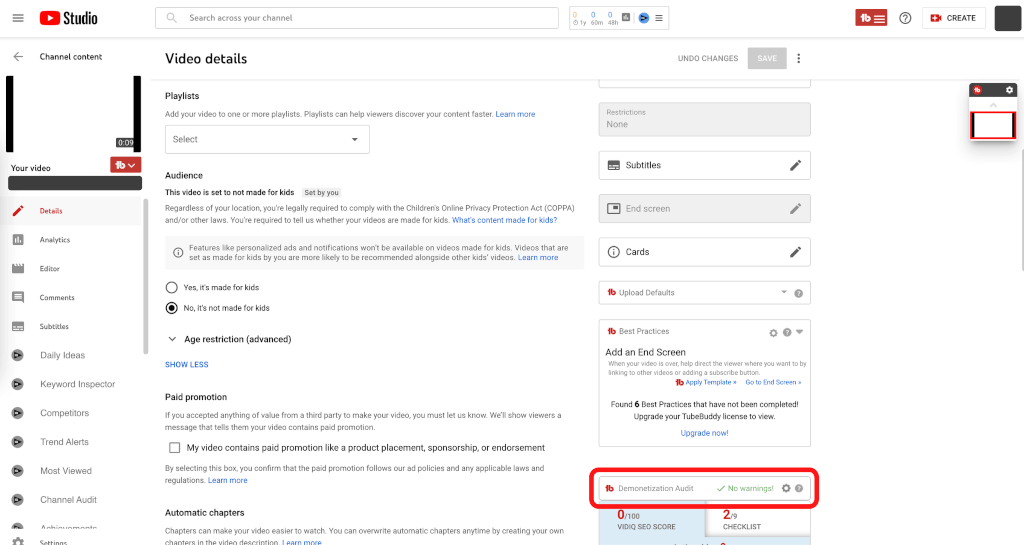Select 'Yes, it's made for kids' radio
The height and width of the screenshot is (545, 1024).
click(172, 287)
